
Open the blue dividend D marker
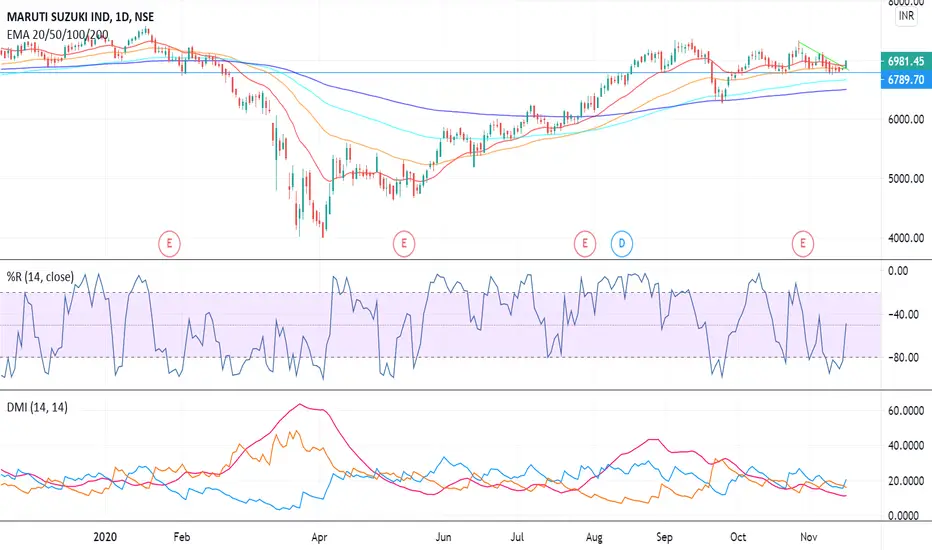[x=622, y=243]
